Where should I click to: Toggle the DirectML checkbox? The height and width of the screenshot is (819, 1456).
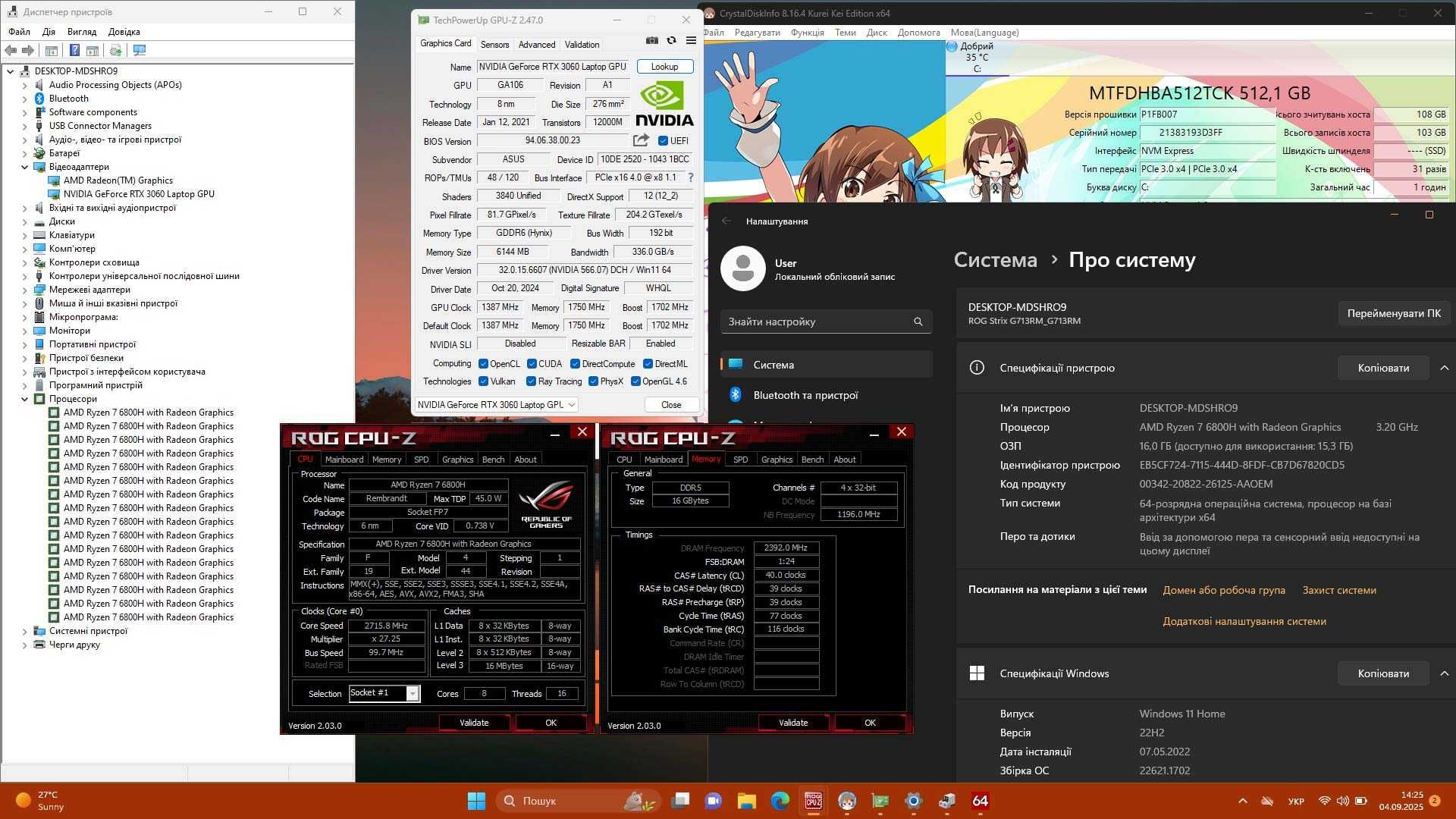[x=648, y=364]
